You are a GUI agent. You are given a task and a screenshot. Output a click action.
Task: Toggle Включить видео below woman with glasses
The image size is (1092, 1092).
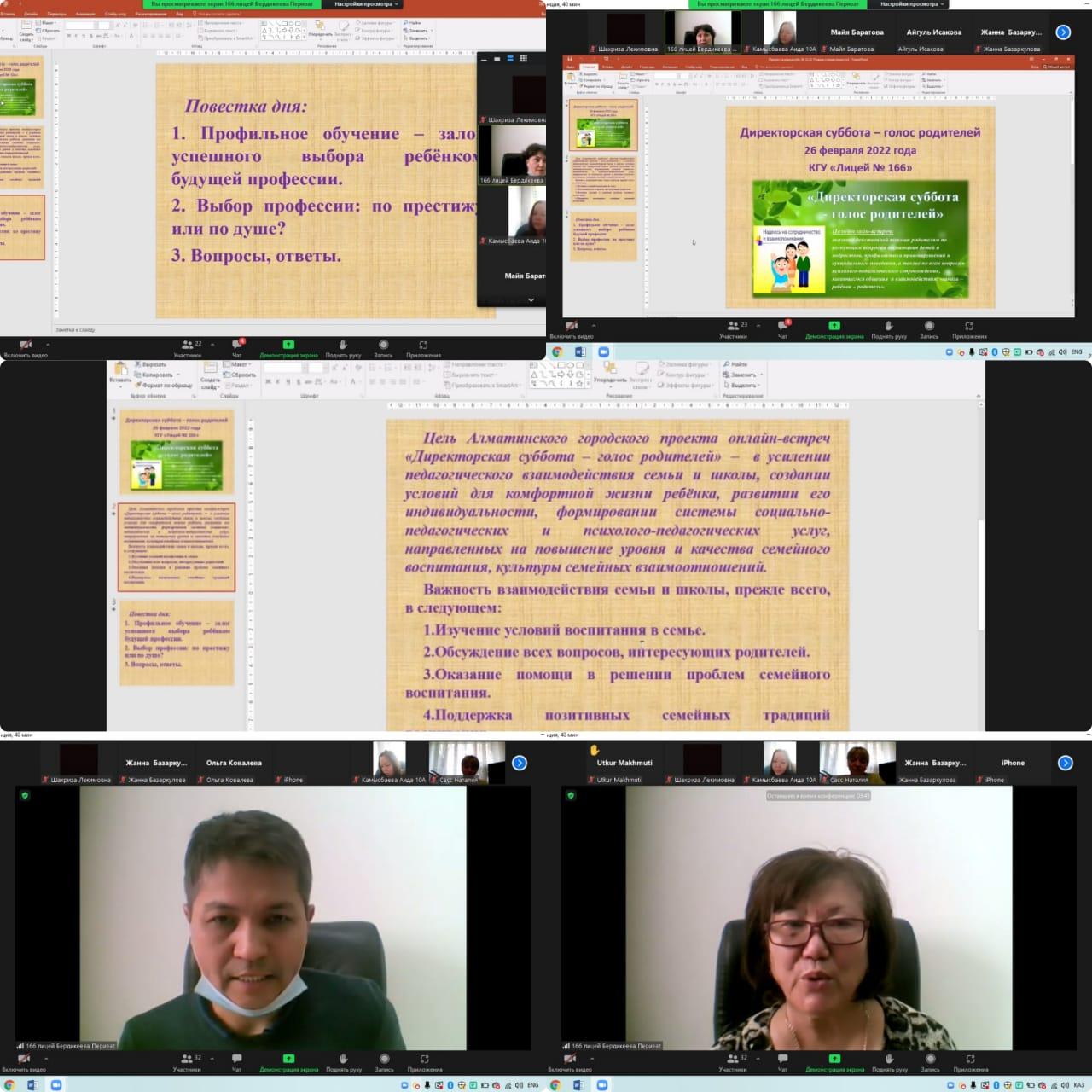[x=571, y=1062]
